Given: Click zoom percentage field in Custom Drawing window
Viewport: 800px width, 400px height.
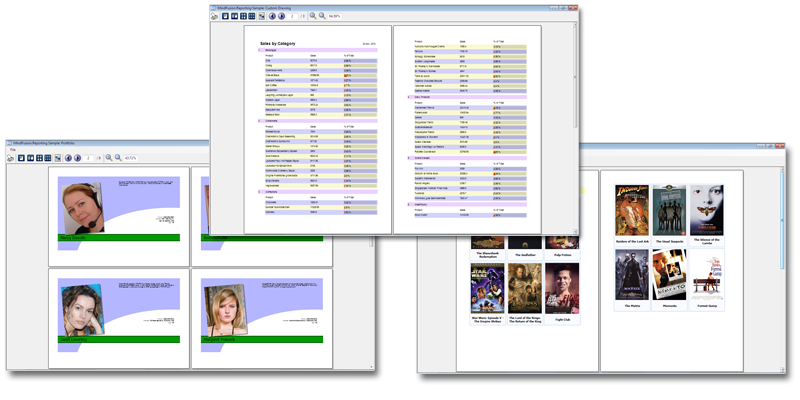Looking at the screenshot, I should (335, 16).
